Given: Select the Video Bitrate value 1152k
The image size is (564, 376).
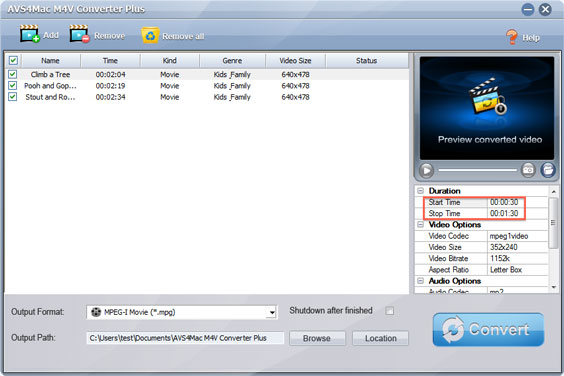Looking at the screenshot, I should 500,258.
